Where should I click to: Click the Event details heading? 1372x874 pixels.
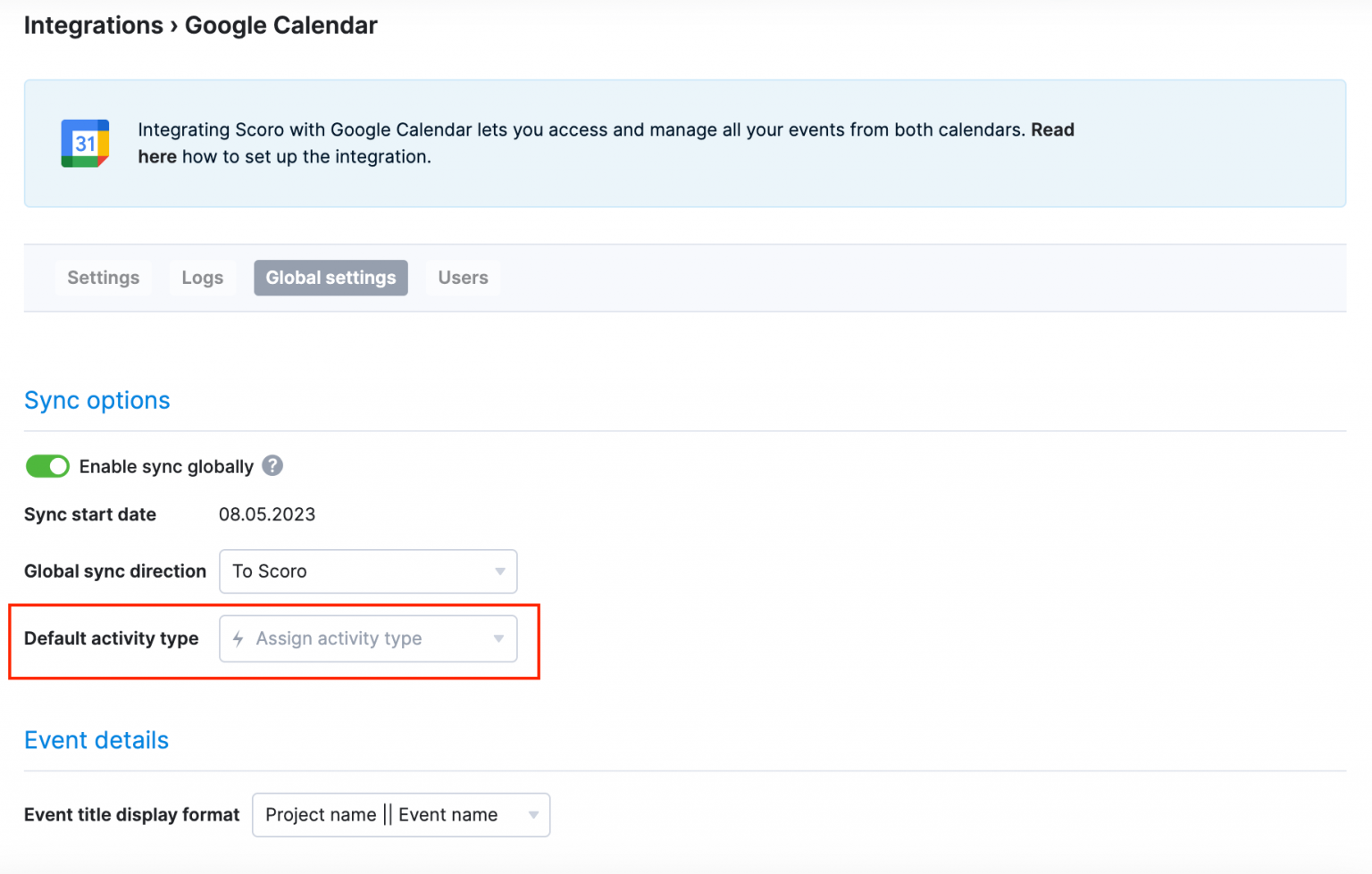pyautogui.click(x=96, y=739)
